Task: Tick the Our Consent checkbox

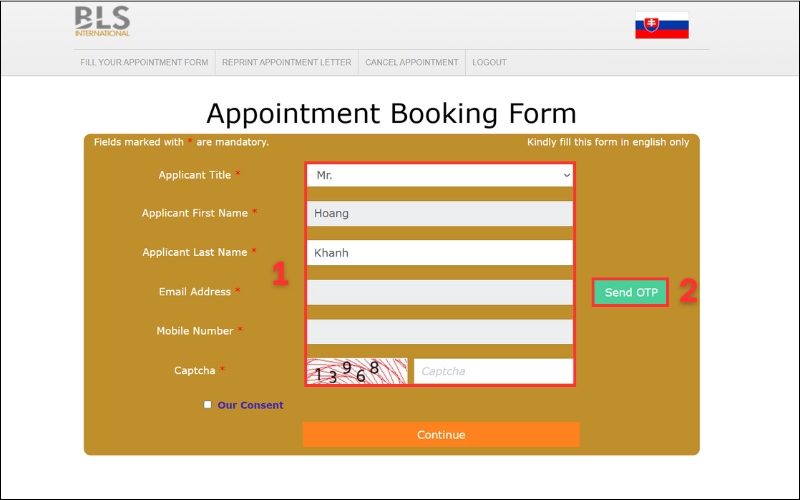Action: click(207, 405)
